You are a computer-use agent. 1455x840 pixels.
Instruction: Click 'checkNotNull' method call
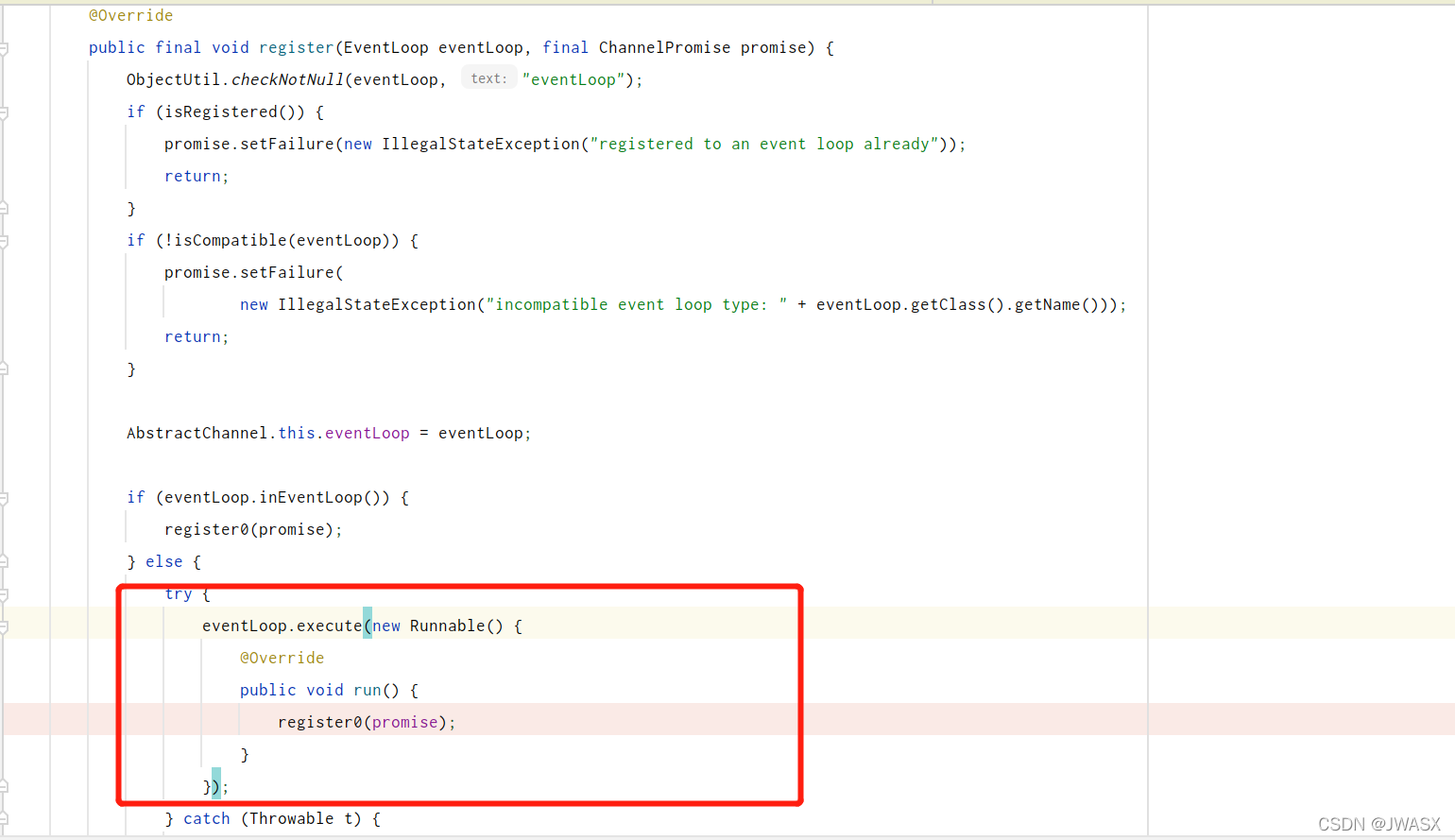[x=287, y=80]
